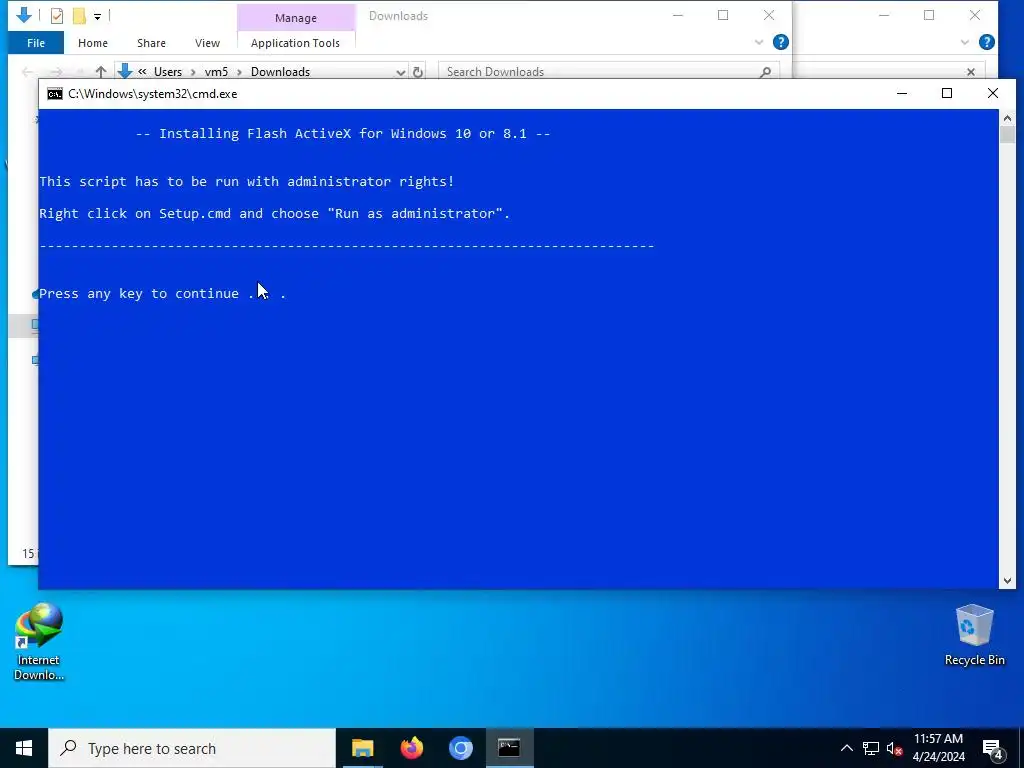Click the Properties quick access checkmark icon
Image resolution: width=1024 pixels, height=768 pixels.
pyautogui.click(x=57, y=16)
